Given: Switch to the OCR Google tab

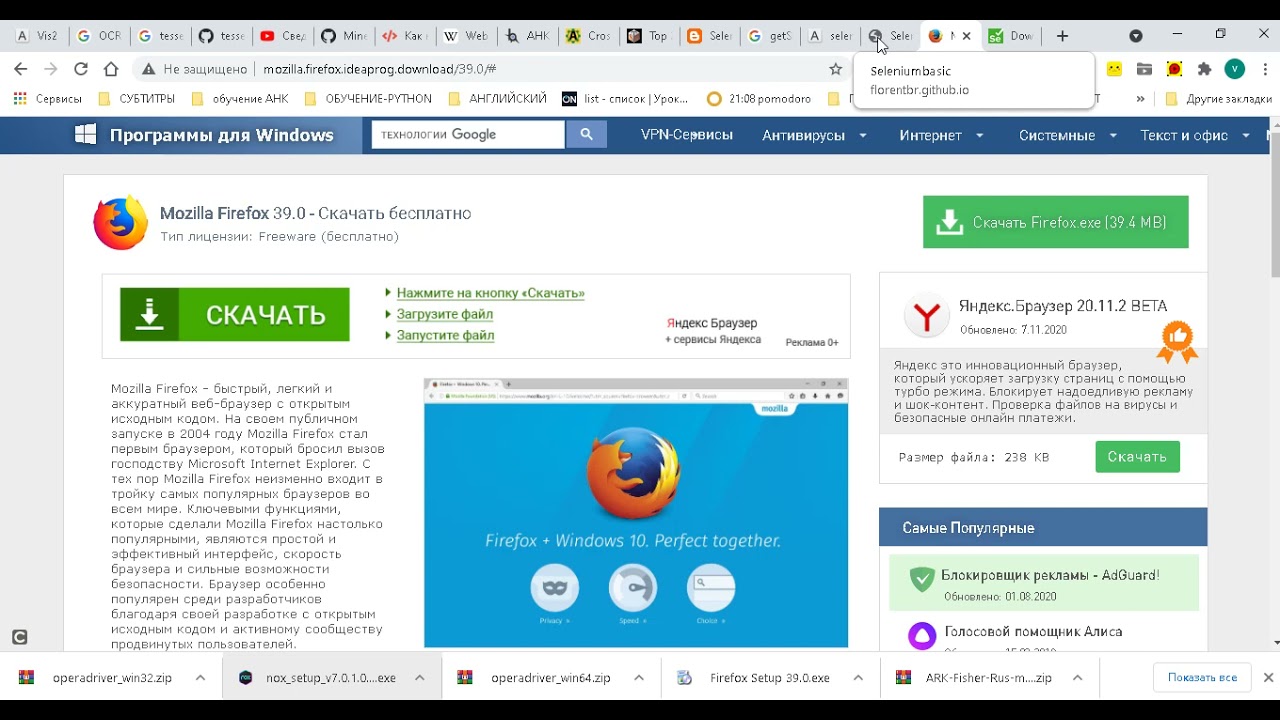Looking at the screenshot, I should (98, 36).
